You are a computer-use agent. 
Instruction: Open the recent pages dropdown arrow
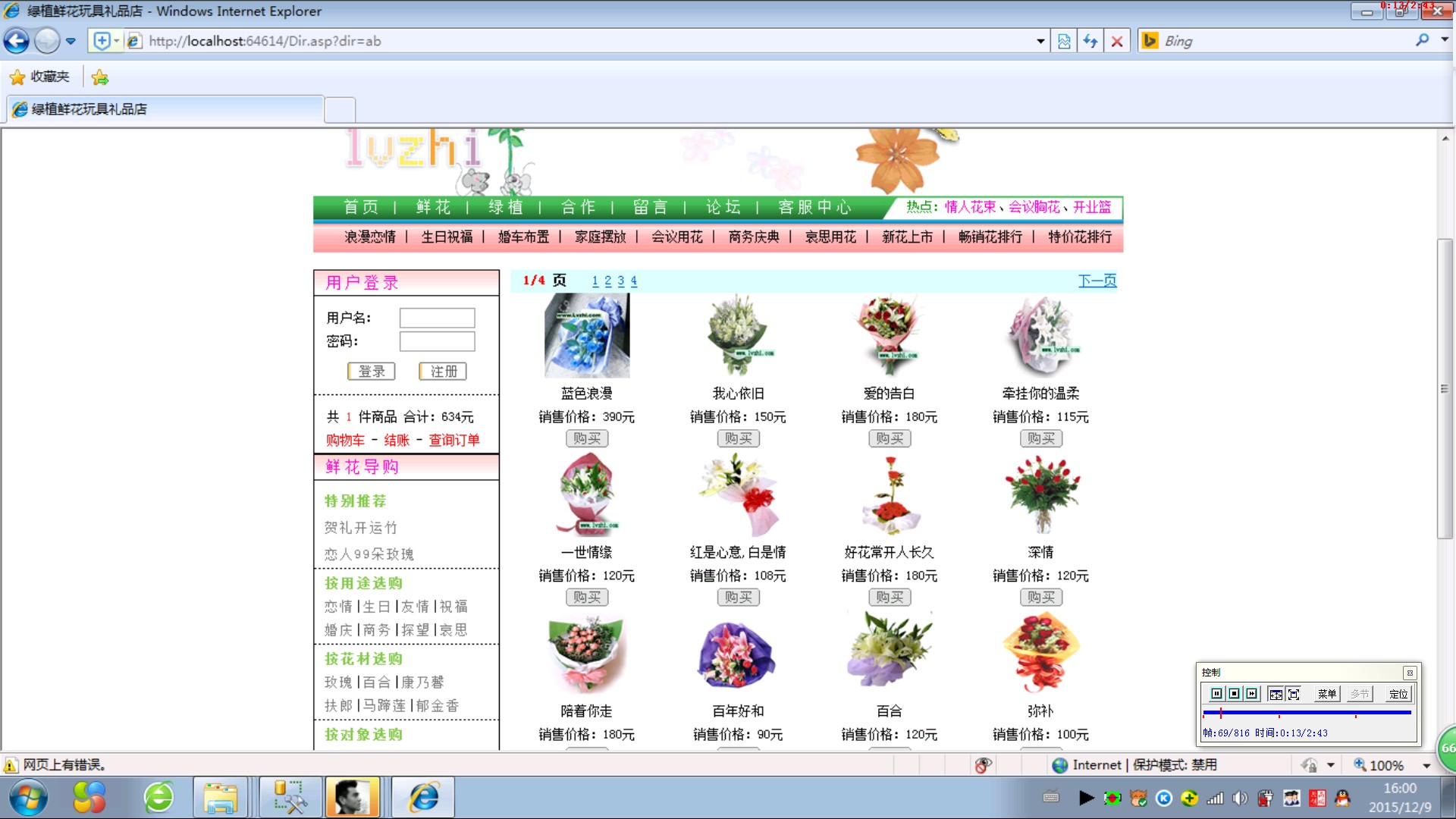pos(71,42)
